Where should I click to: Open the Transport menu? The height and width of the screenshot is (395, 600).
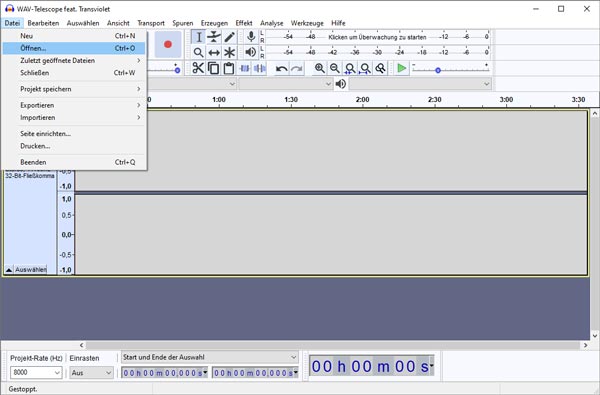(151, 23)
